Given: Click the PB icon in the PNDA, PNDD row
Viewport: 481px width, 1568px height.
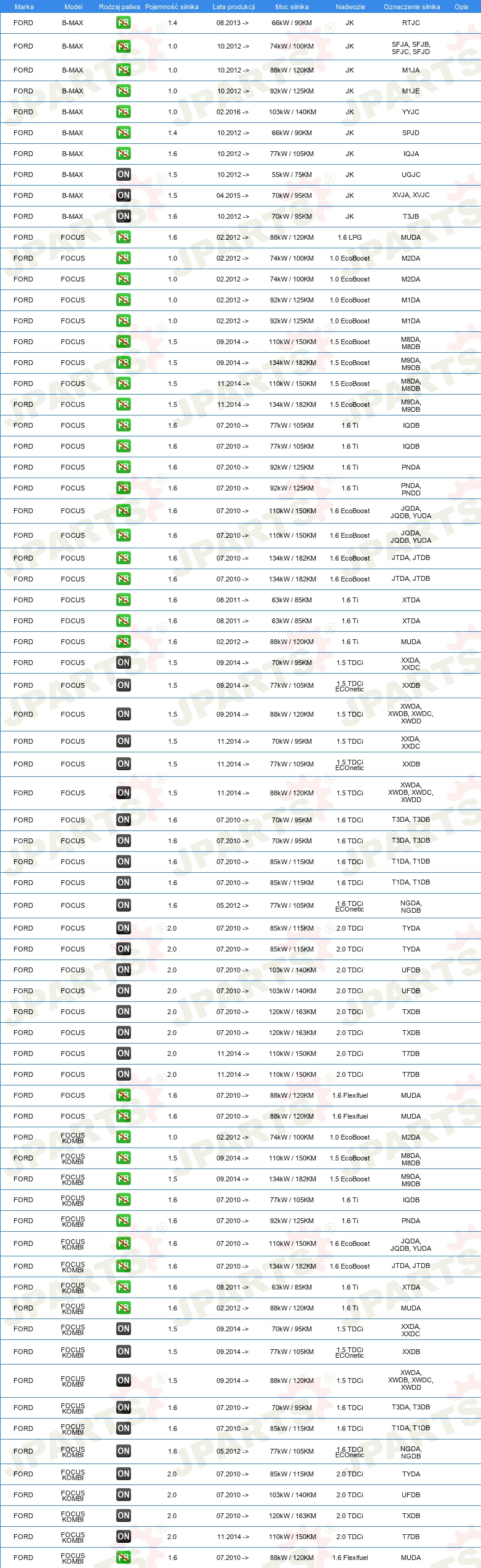Looking at the screenshot, I should pos(123,488).
